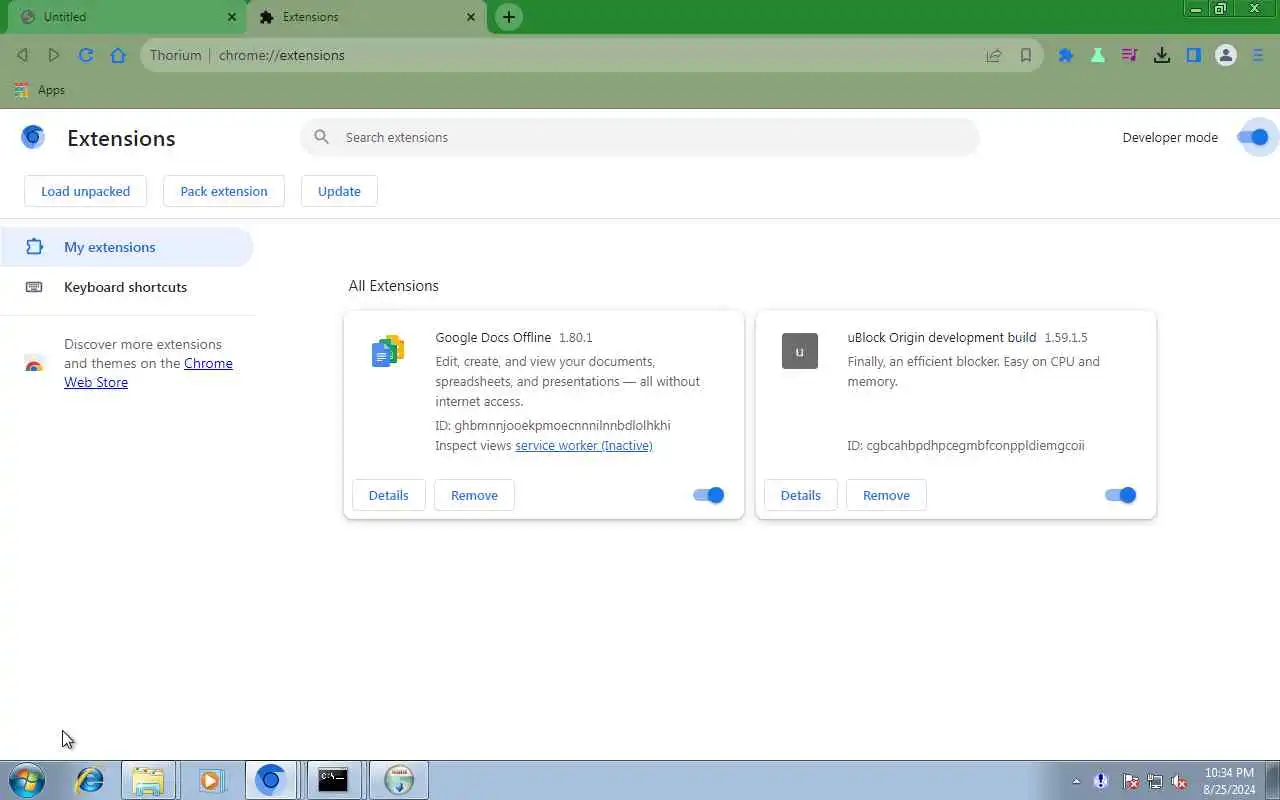Click the Pack extension button

pos(224,191)
